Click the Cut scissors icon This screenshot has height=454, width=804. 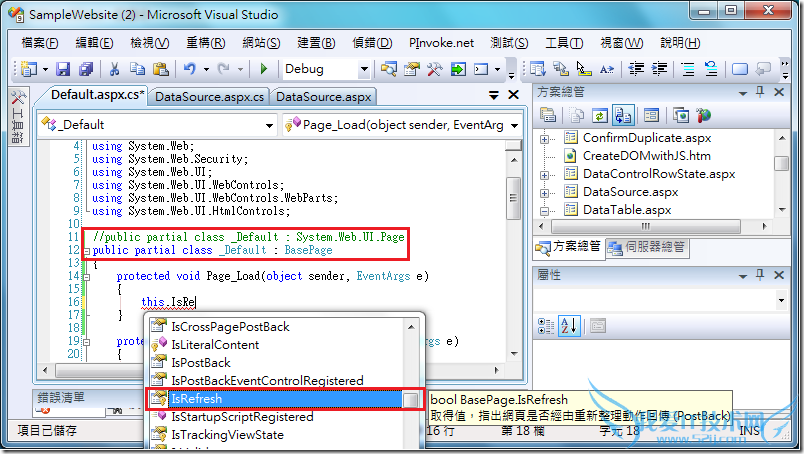click(114, 69)
